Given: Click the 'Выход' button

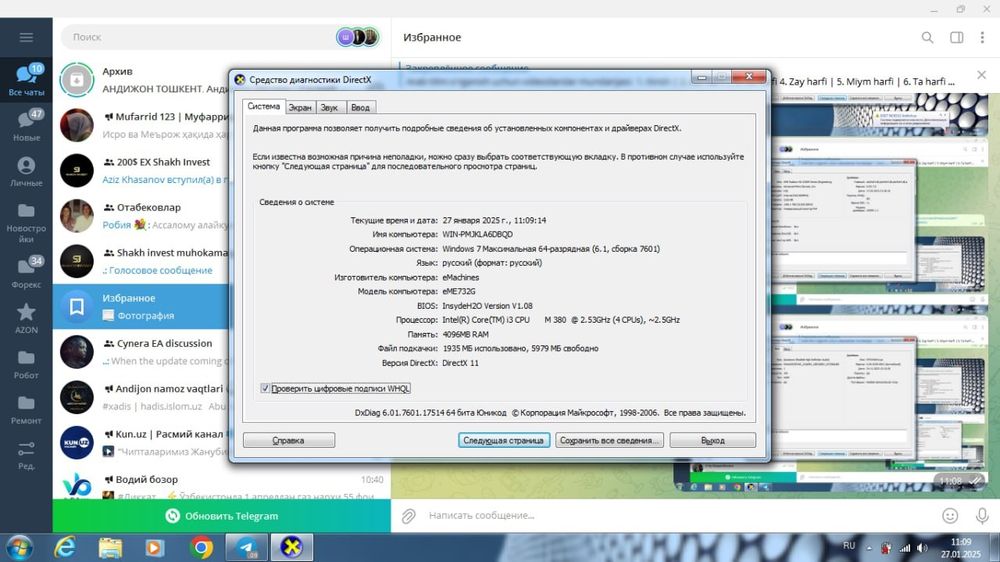Looking at the screenshot, I should 712,440.
